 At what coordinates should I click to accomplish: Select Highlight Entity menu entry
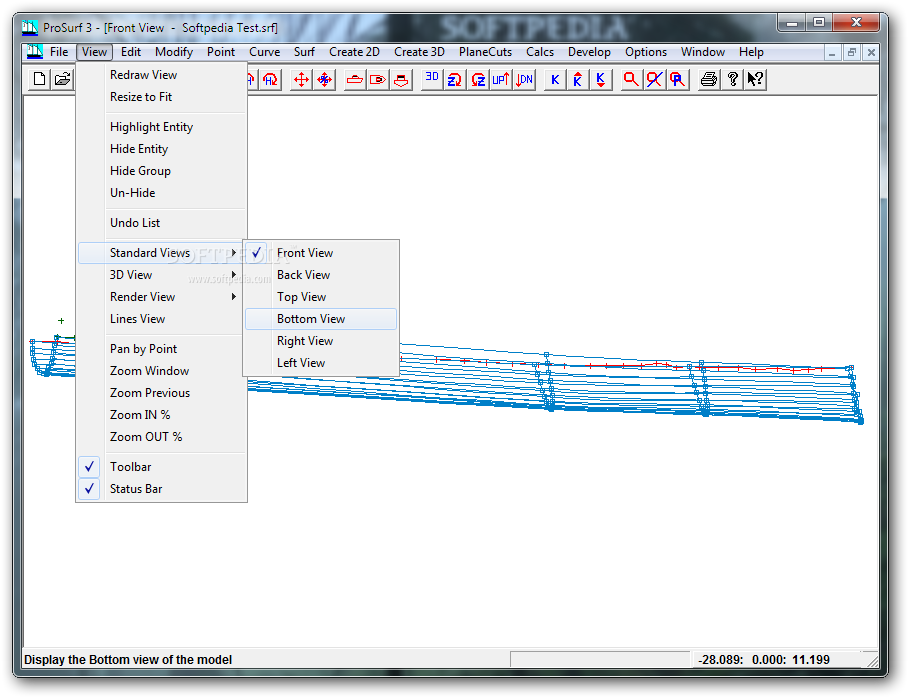162,127
